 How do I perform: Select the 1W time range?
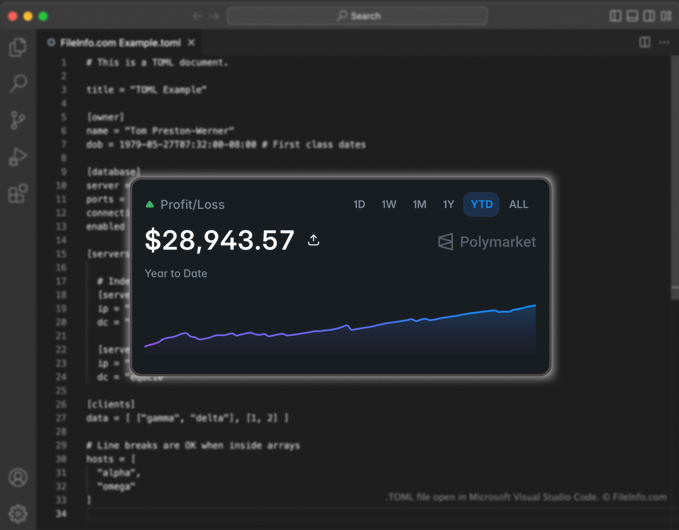[389, 204]
